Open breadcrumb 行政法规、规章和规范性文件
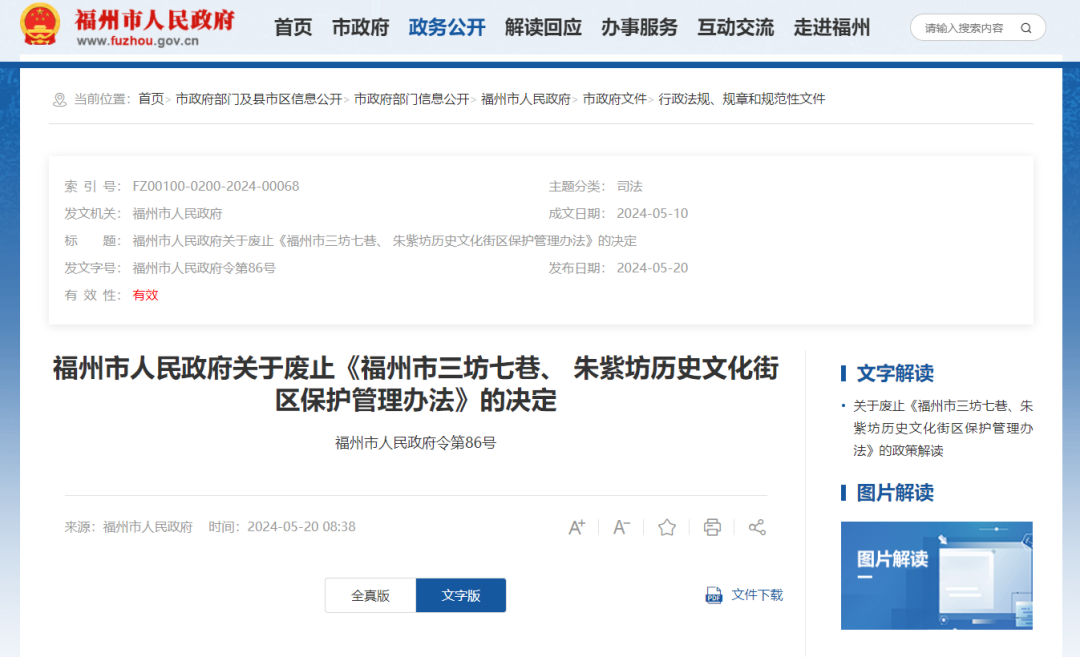Screen dimensions: 1080x657 pos(742,99)
